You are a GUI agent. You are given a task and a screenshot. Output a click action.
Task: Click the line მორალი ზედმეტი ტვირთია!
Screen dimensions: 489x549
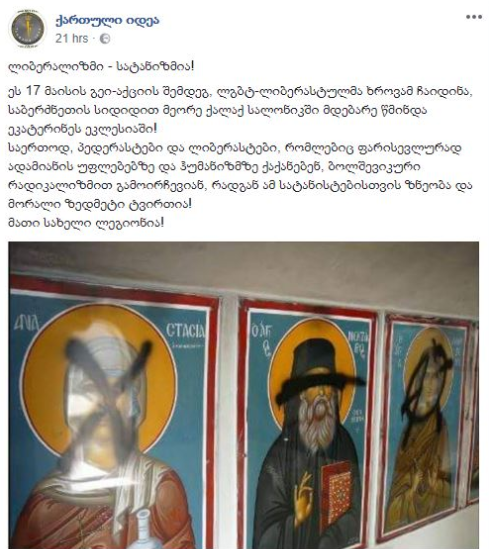pyautogui.click(x=100, y=204)
